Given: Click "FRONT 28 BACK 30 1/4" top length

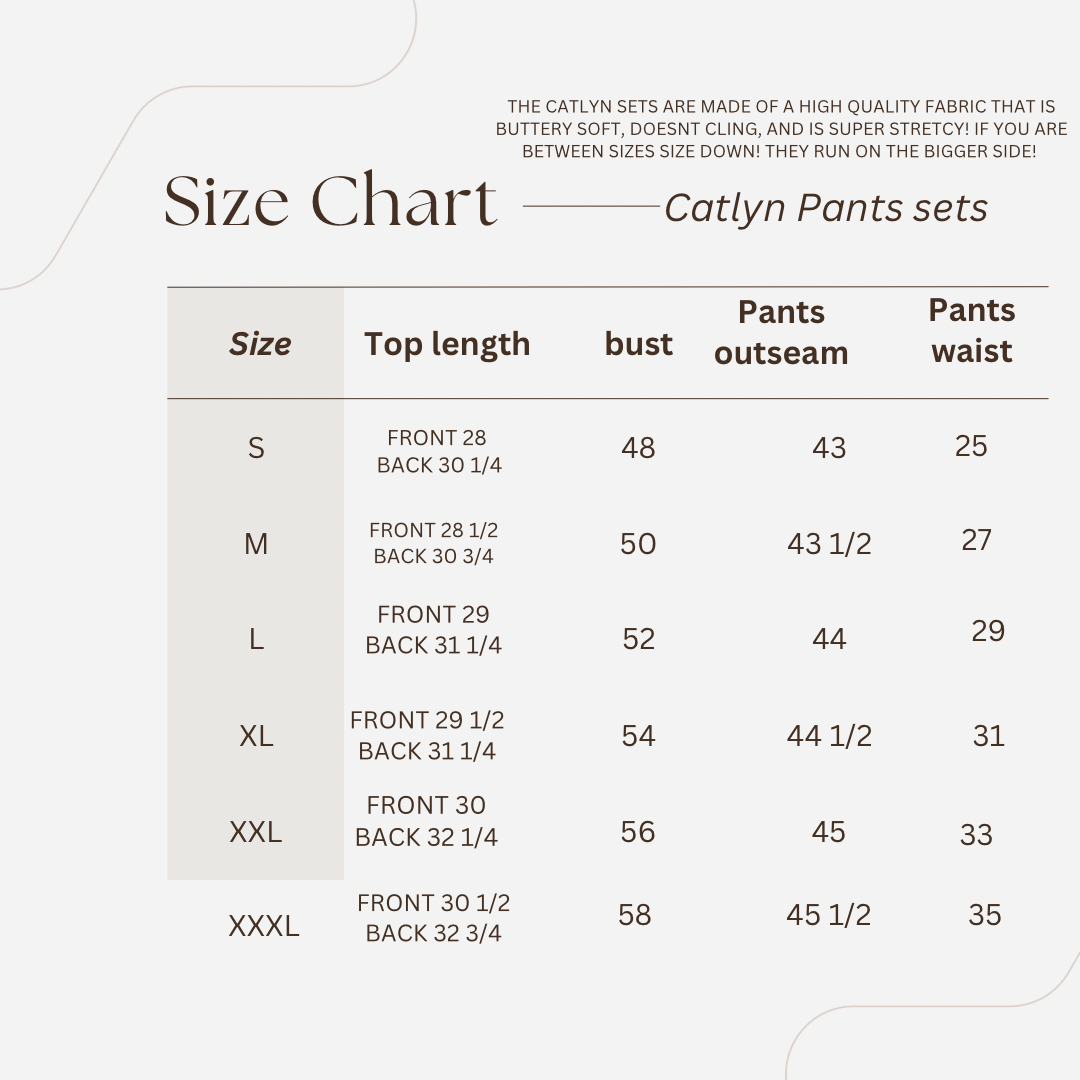Looking at the screenshot, I should pos(438,451).
